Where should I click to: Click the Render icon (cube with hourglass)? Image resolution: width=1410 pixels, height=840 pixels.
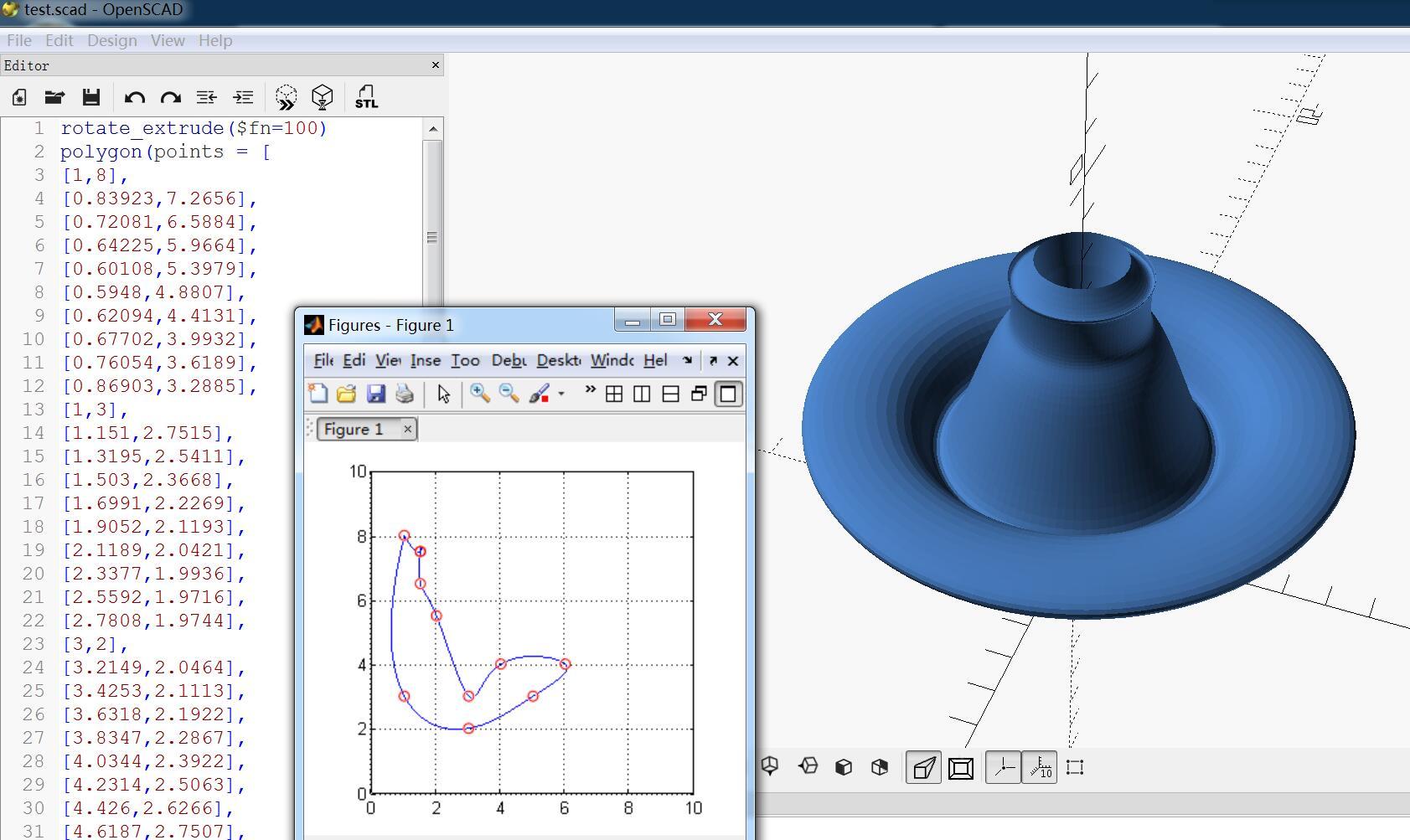pos(322,98)
